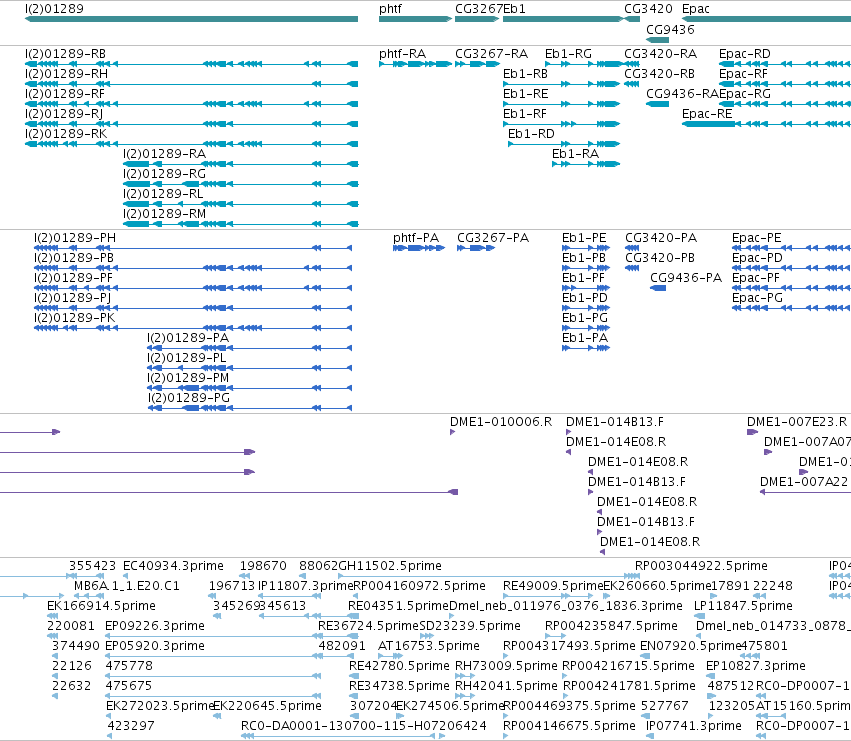Select protein l(2)01289-PM
This screenshot has width=851, height=741.
[188, 378]
